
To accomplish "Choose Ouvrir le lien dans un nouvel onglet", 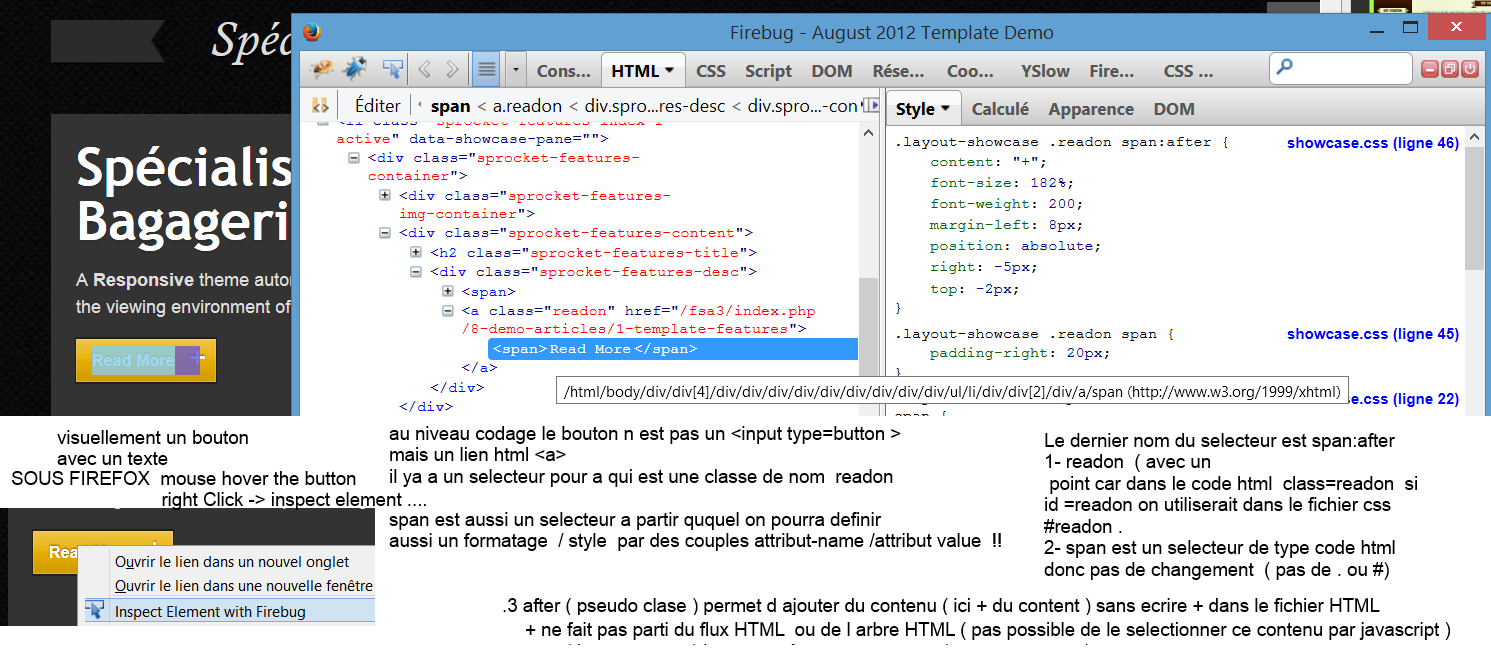I will click(x=232, y=561).
